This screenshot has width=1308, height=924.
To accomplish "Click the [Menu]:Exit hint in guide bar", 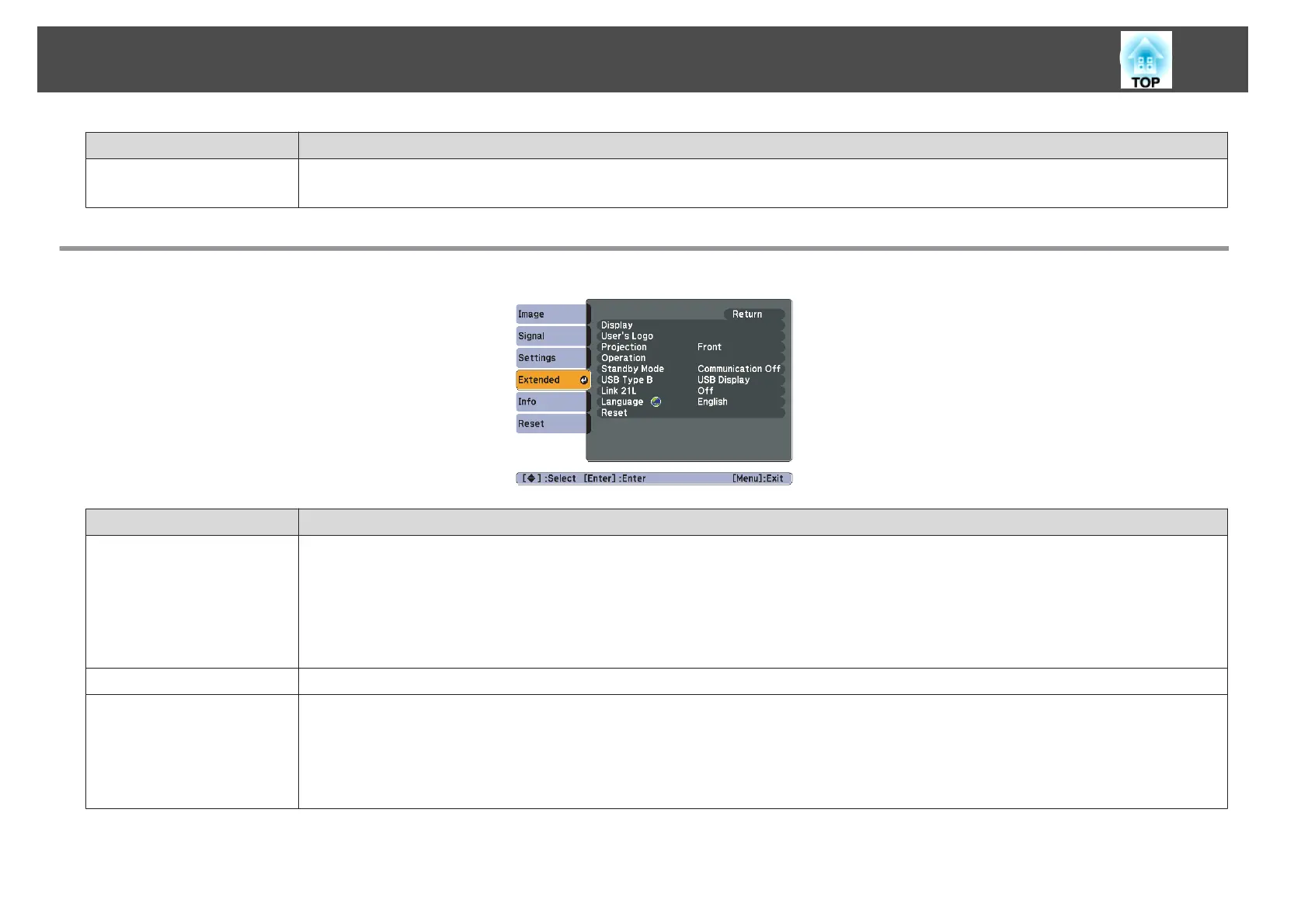I will (x=757, y=478).
